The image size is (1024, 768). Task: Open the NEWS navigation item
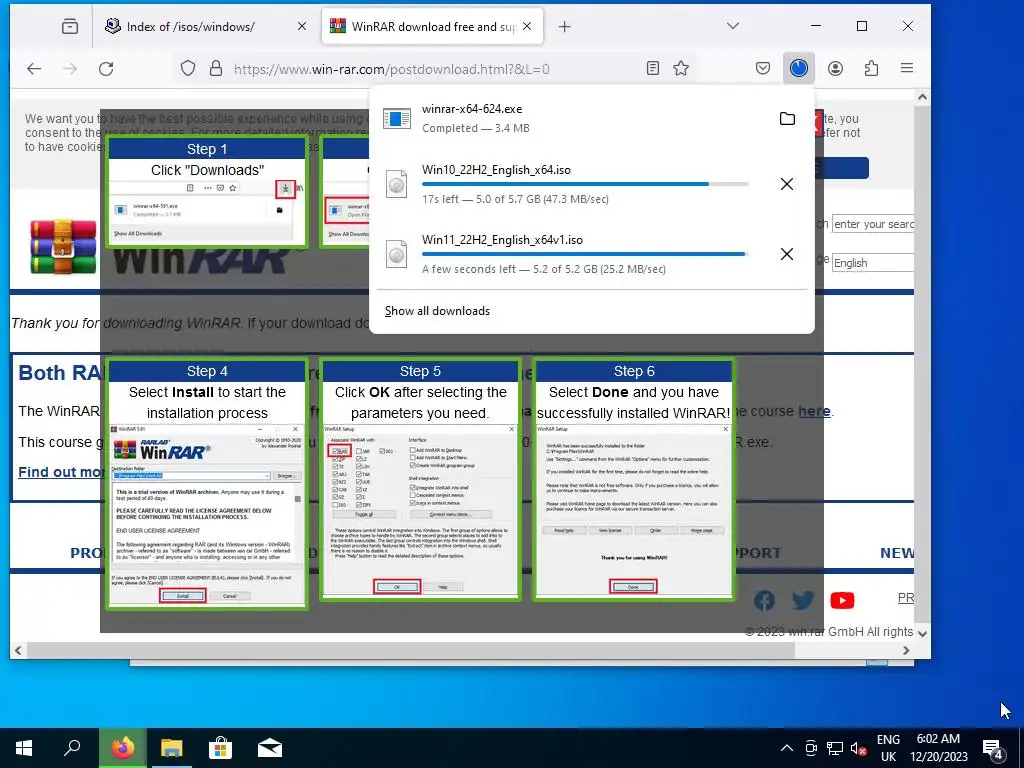pyautogui.click(x=897, y=553)
